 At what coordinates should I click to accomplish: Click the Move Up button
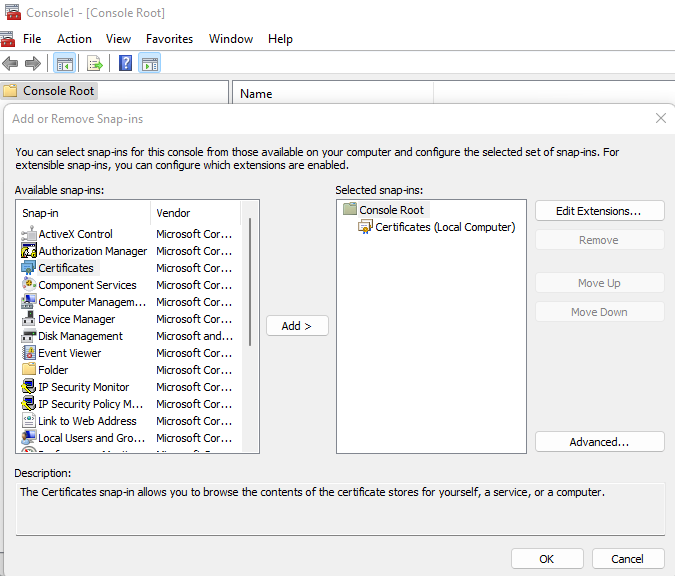click(600, 283)
